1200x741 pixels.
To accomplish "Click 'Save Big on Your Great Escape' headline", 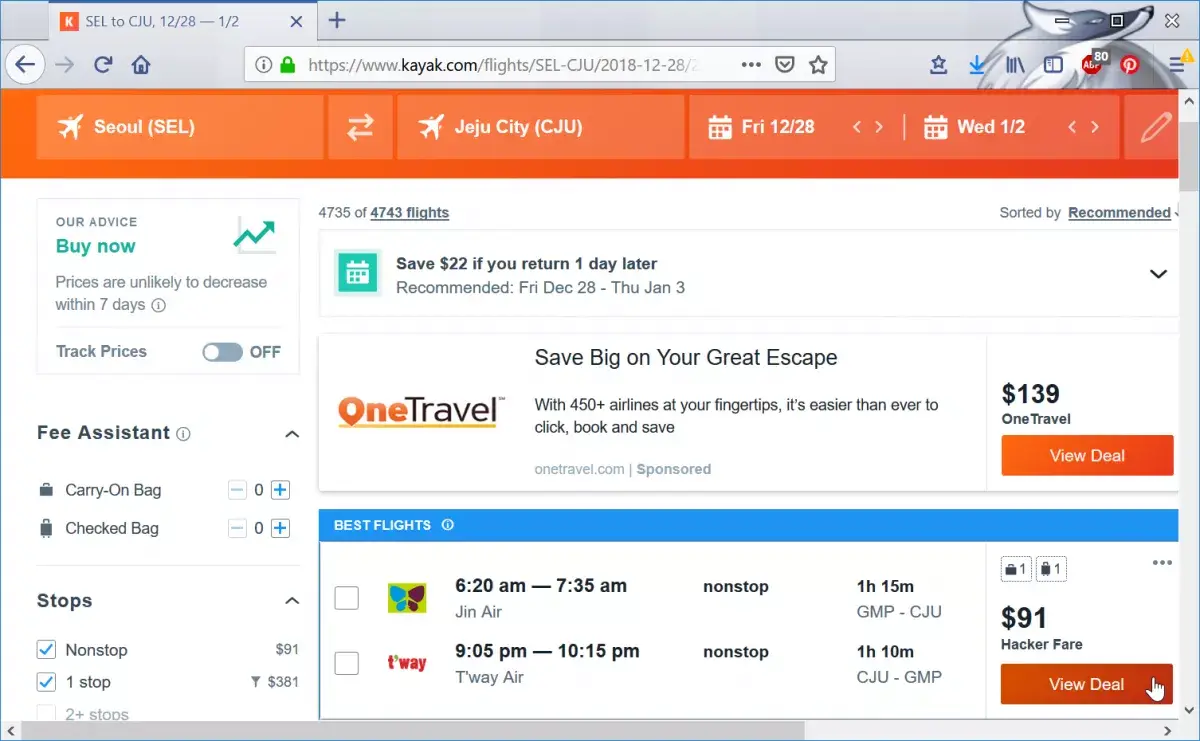I will coord(686,358).
